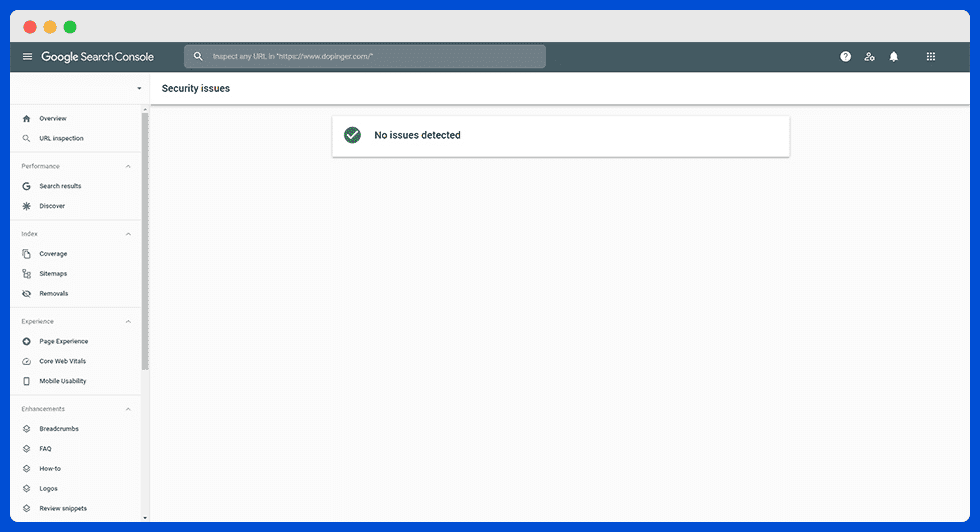Click the Sitemaps tree icon
980x532 pixels.
(26, 273)
